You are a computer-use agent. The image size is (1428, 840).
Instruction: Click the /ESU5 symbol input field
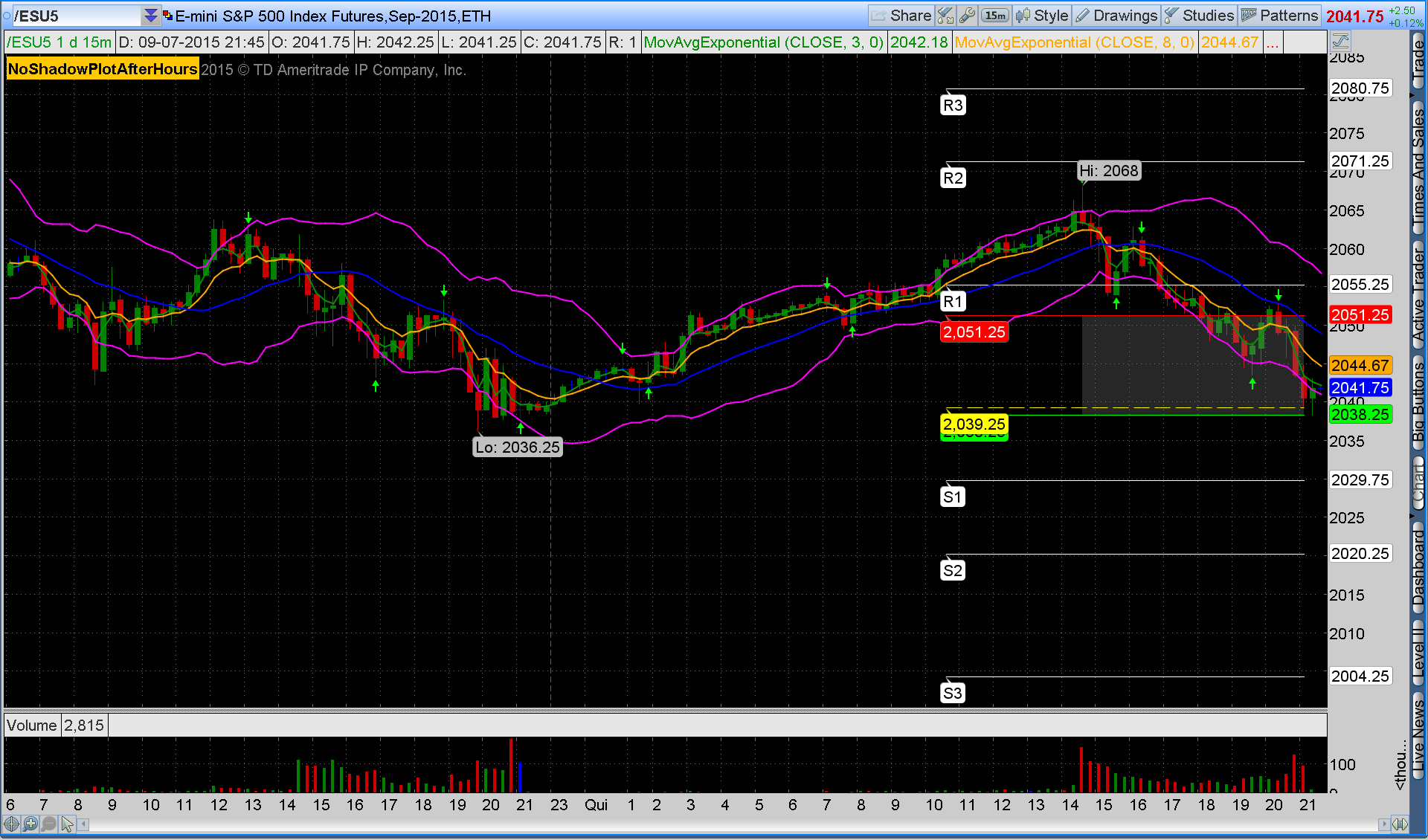74,16
